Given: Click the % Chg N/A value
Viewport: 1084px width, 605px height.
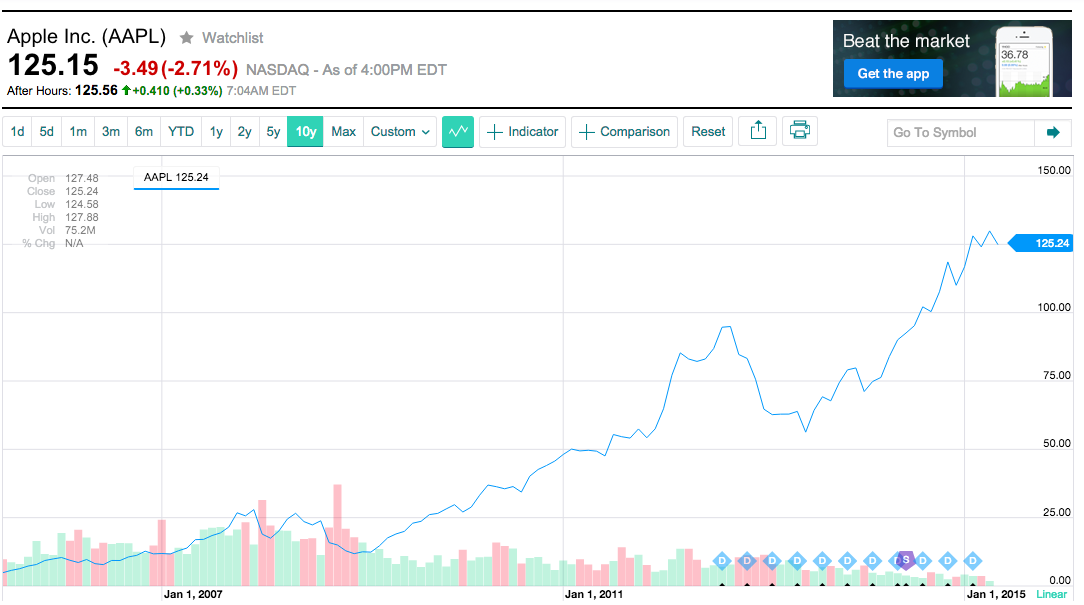Looking at the screenshot, I should [x=74, y=243].
